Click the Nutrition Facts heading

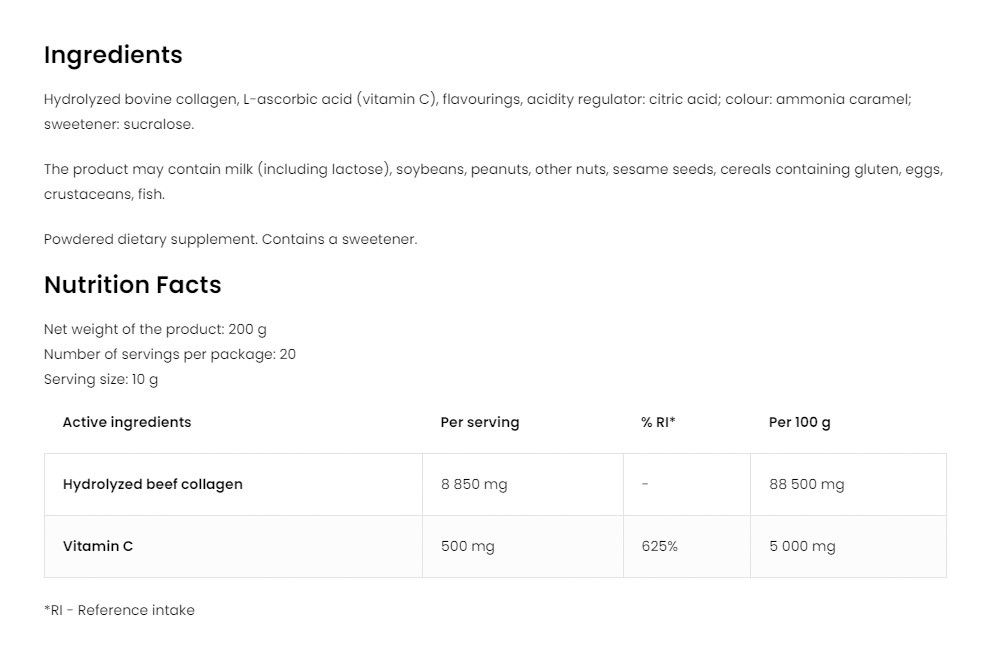pyautogui.click(x=132, y=285)
